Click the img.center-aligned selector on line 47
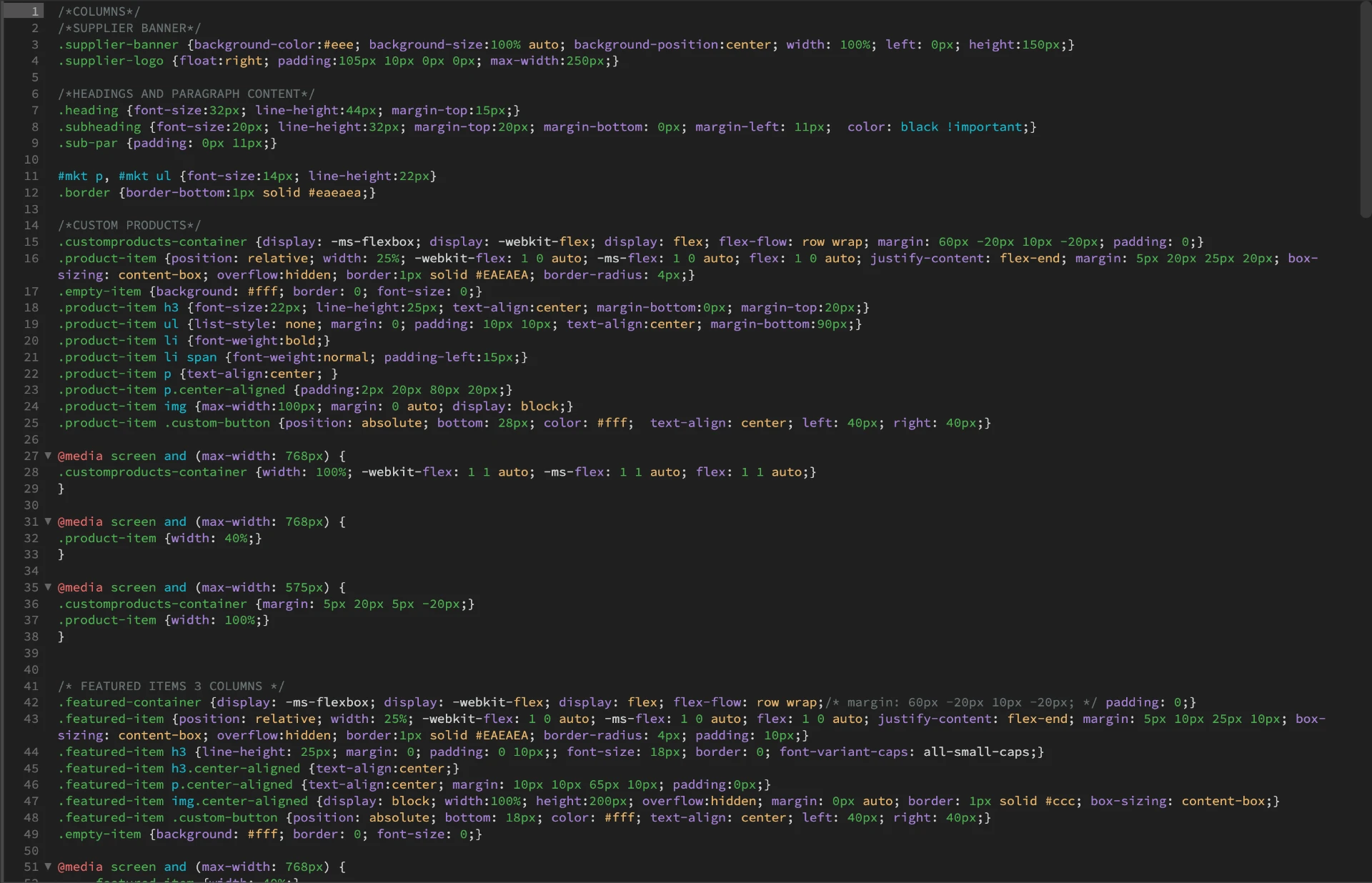The height and width of the screenshot is (883, 1372). (239, 801)
